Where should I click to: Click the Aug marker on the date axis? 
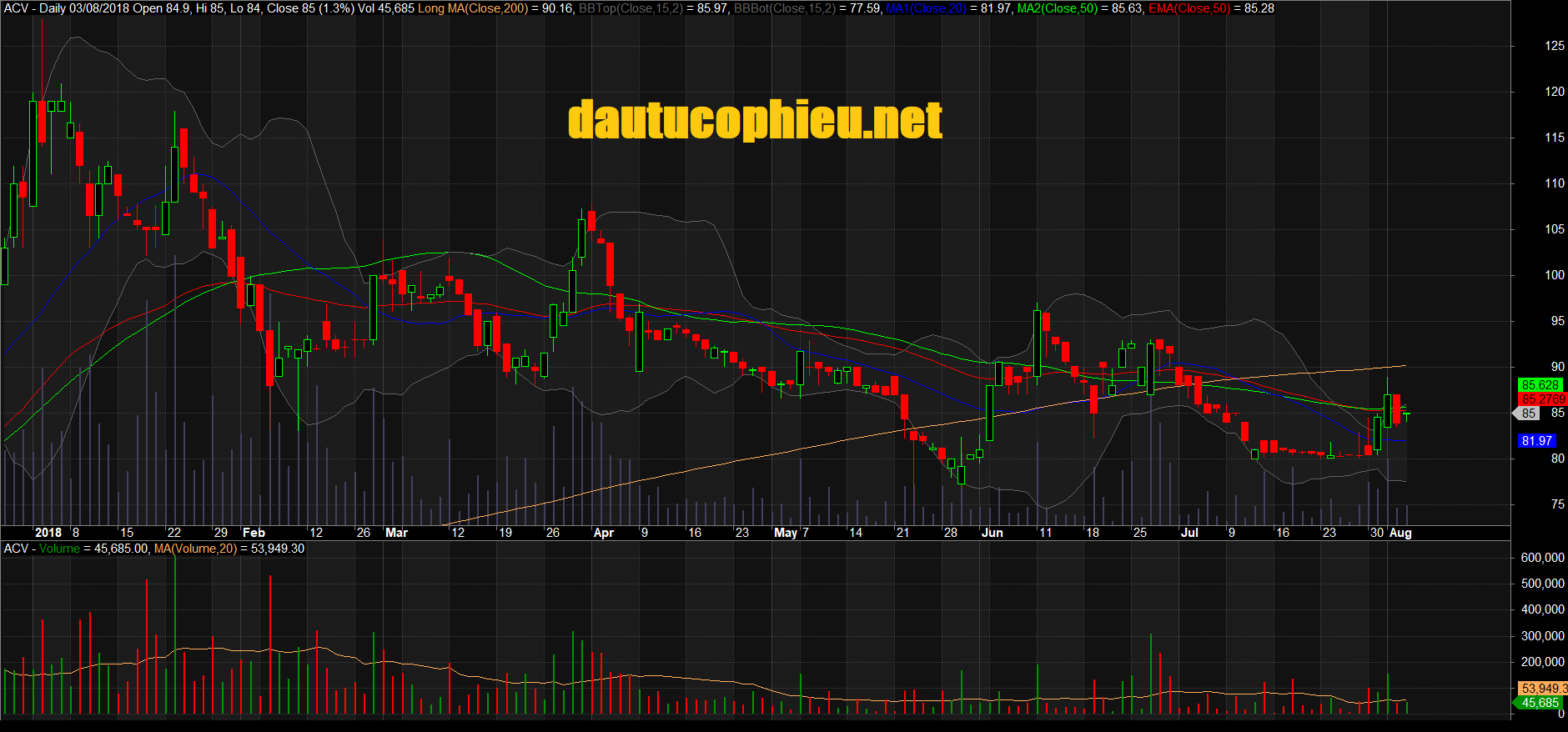coord(1400,533)
